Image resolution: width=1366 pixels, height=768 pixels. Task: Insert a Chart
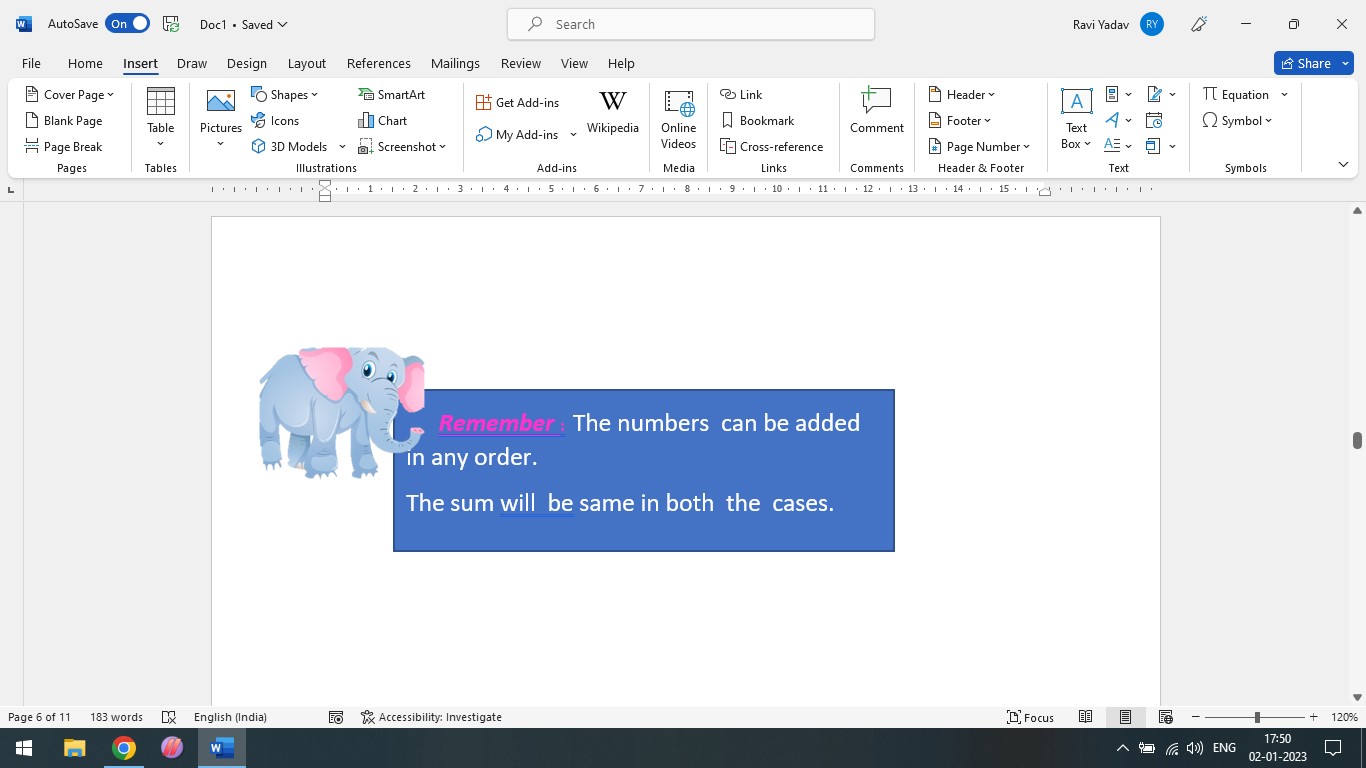coord(382,120)
